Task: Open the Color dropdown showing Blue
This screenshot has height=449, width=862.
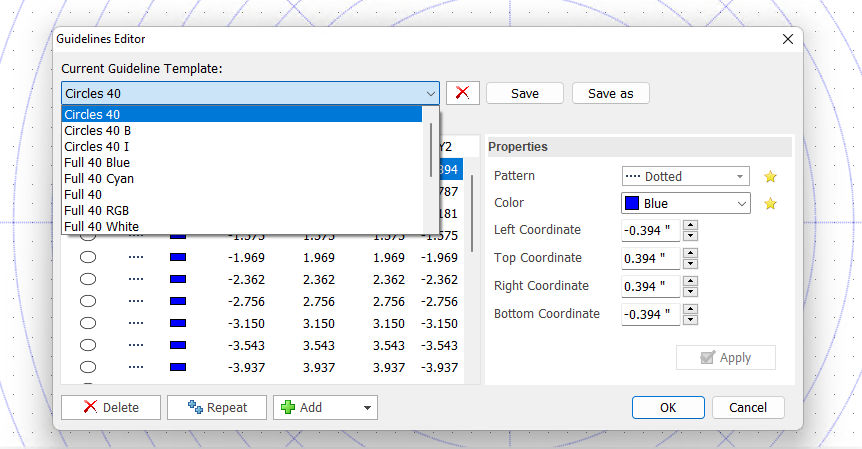Action: 685,203
